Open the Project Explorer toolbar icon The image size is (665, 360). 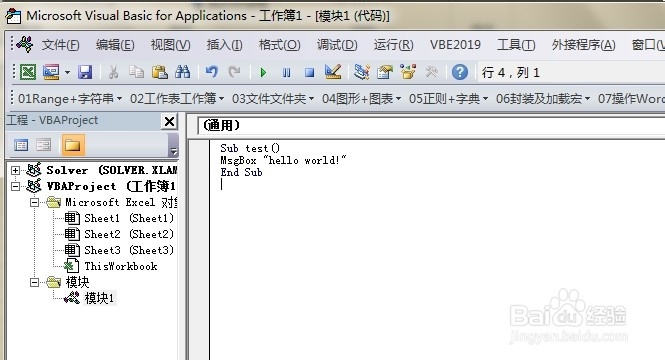362,72
